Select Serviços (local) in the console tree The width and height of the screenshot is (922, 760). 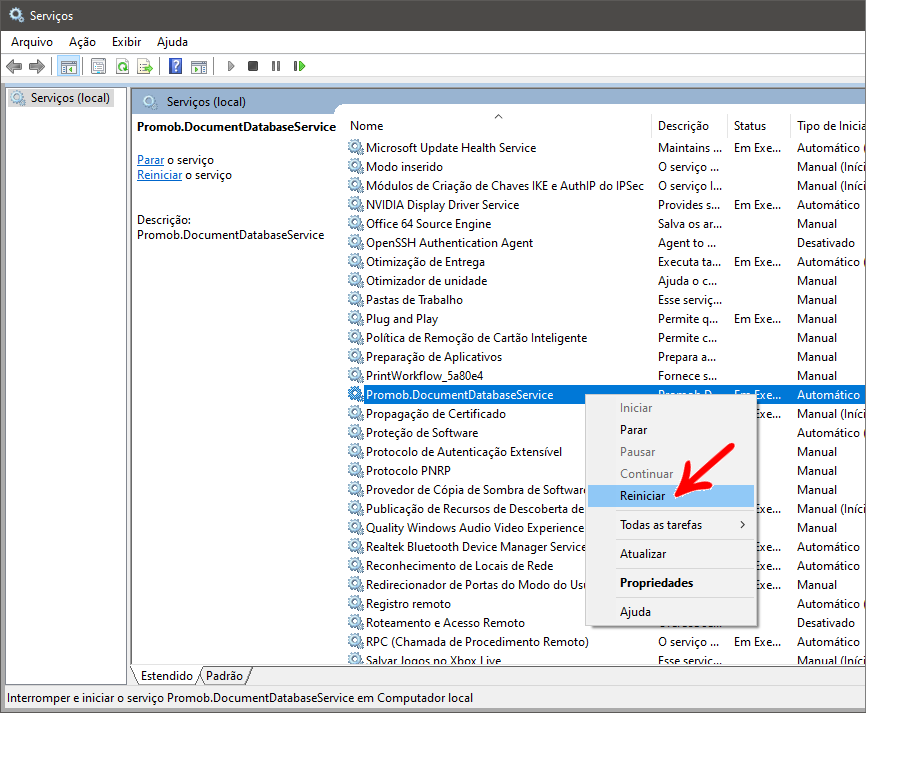pyautogui.click(x=61, y=98)
